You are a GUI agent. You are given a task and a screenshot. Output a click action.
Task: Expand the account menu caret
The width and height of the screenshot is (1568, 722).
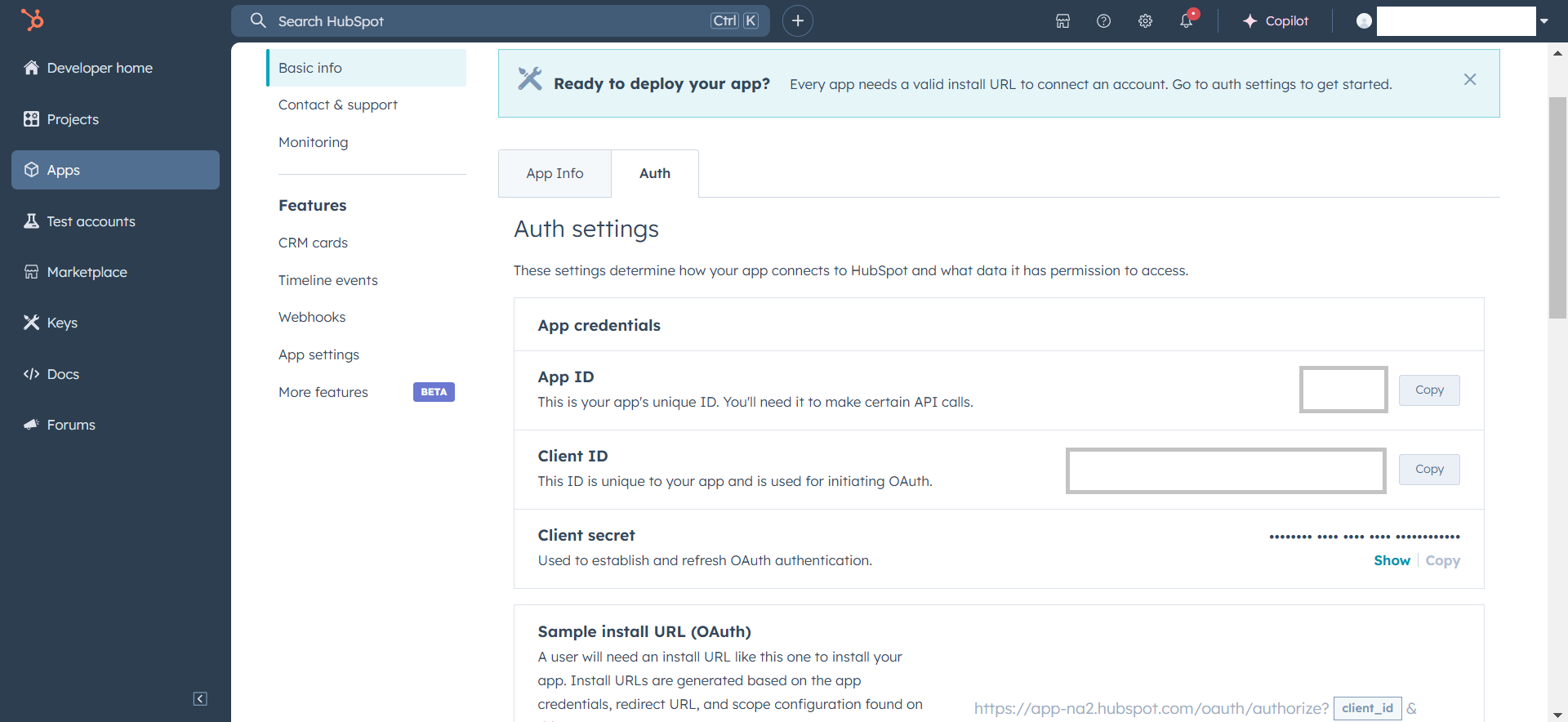[x=1543, y=21]
